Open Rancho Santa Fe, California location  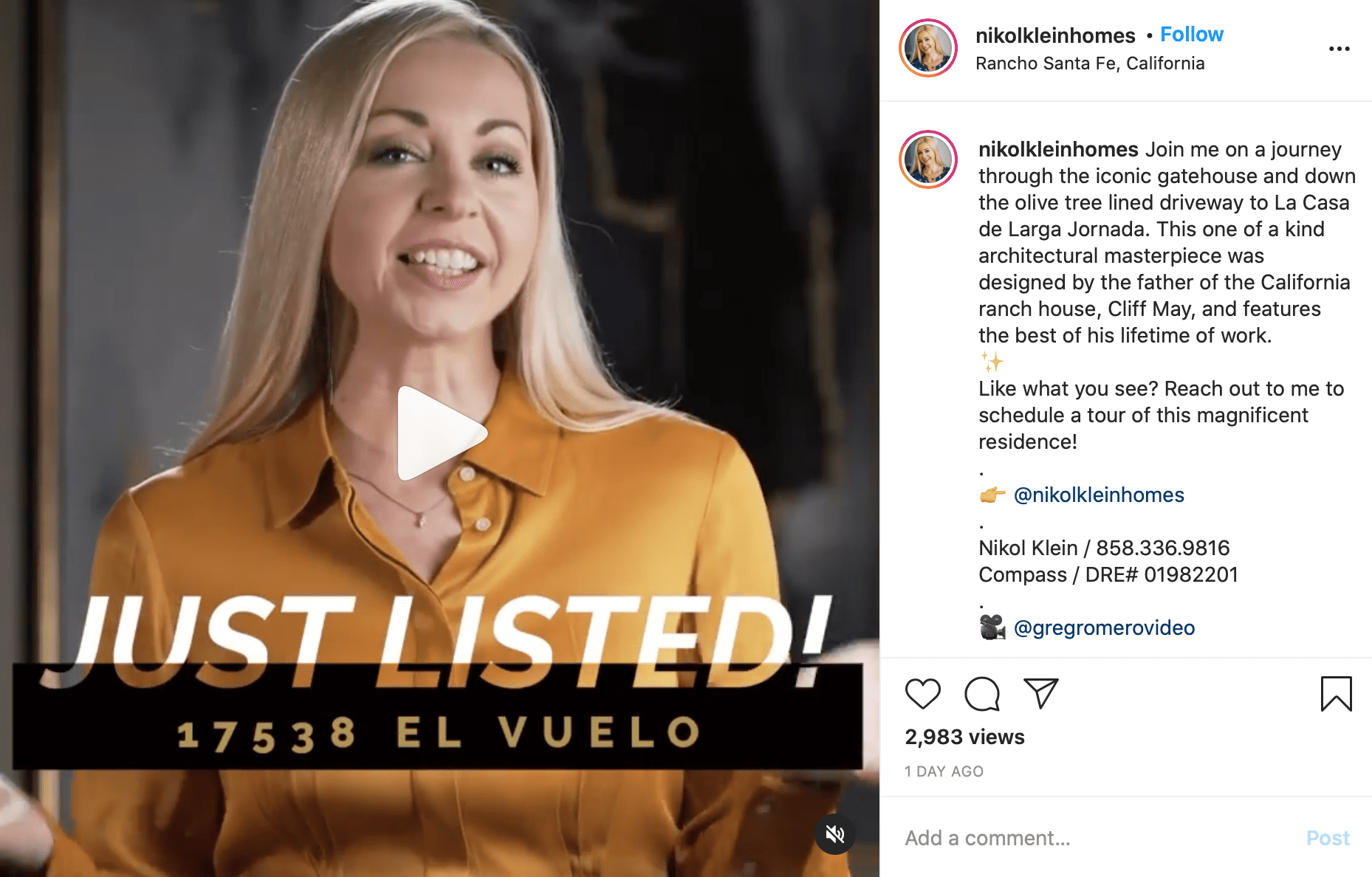[1090, 63]
